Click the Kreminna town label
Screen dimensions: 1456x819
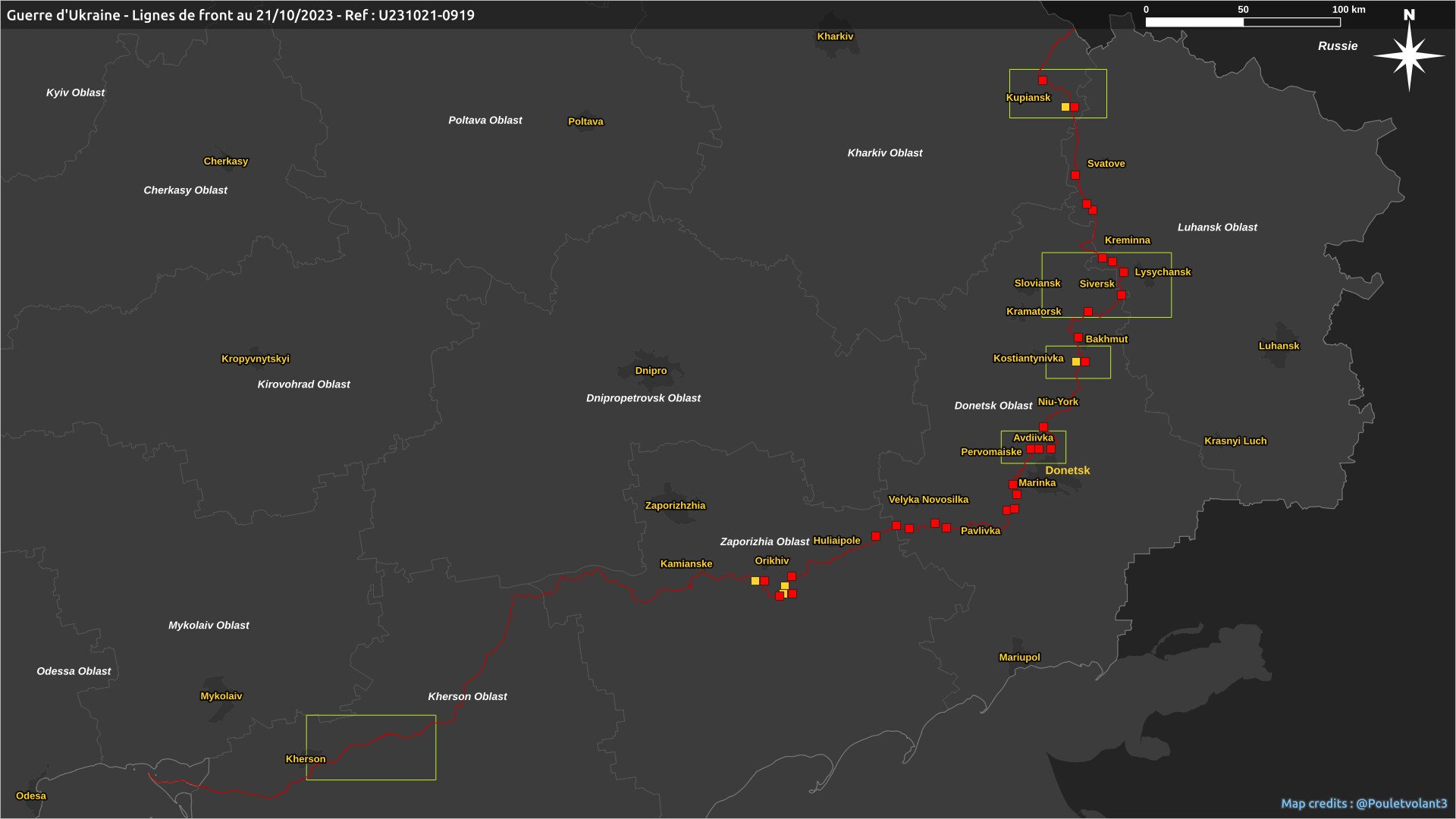coord(1127,240)
